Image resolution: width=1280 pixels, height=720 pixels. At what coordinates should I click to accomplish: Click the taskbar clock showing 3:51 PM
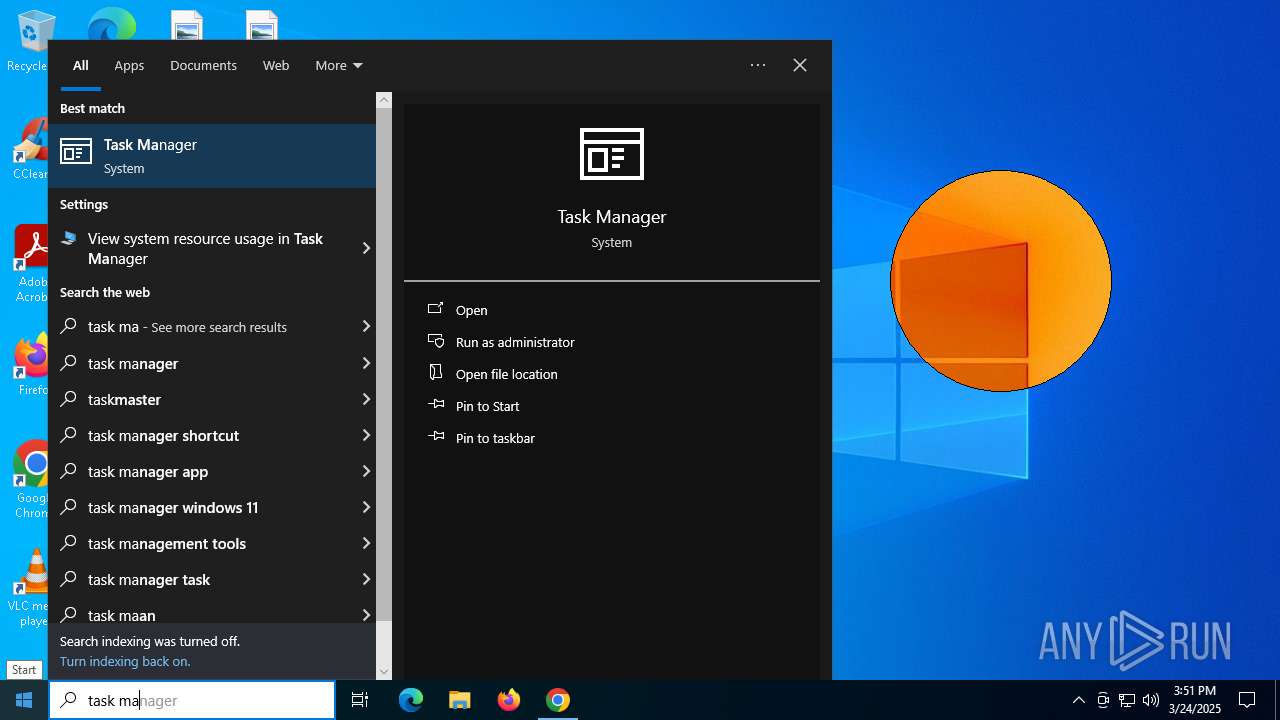1195,700
